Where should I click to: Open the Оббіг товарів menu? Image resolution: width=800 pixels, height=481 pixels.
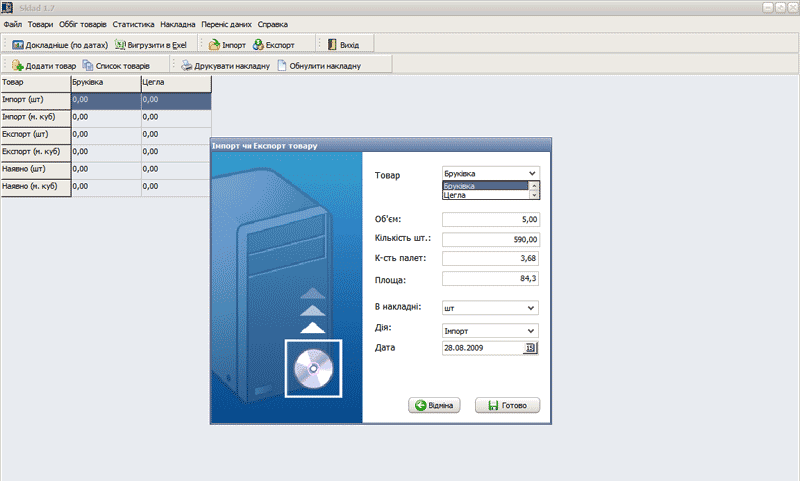[x=84, y=23]
